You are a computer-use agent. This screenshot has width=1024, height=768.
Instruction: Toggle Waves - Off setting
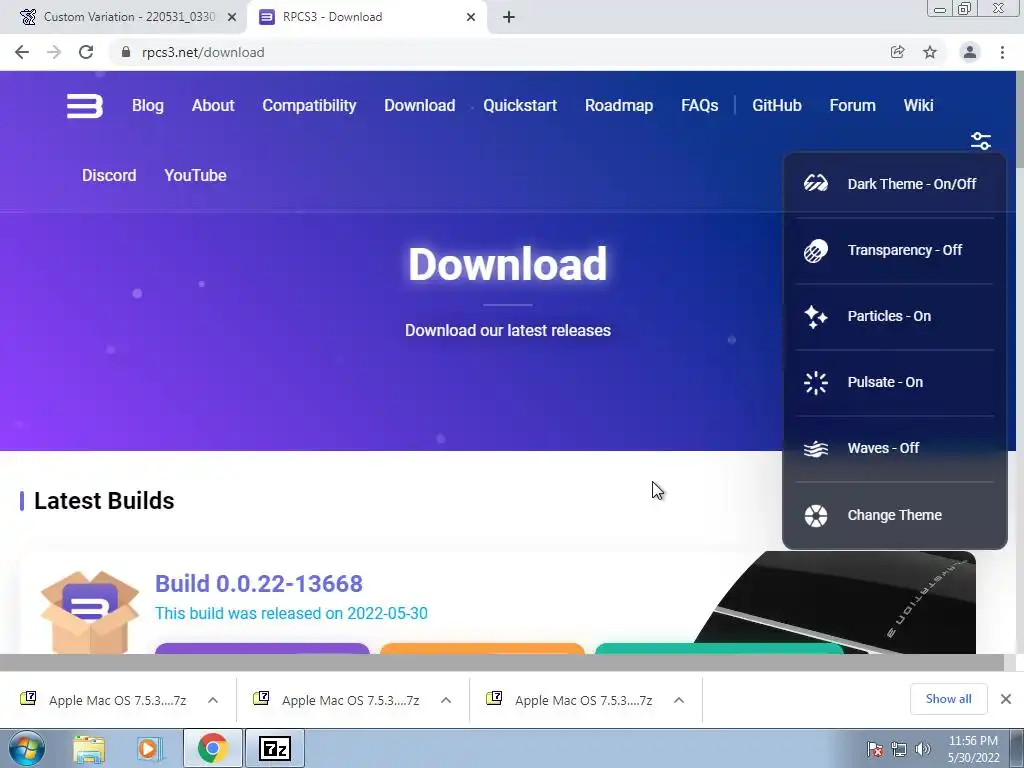pos(895,448)
